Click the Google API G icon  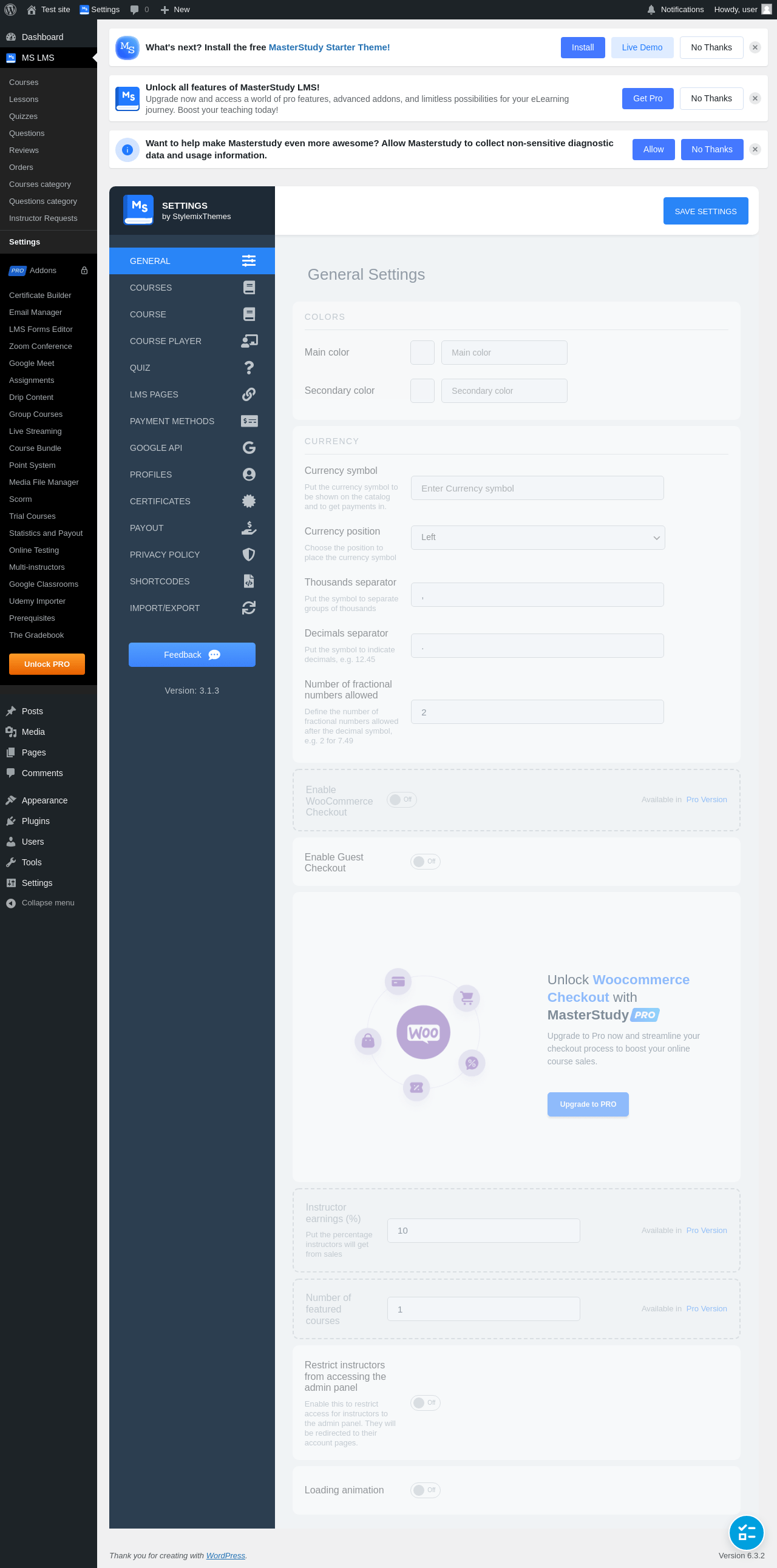[249, 448]
